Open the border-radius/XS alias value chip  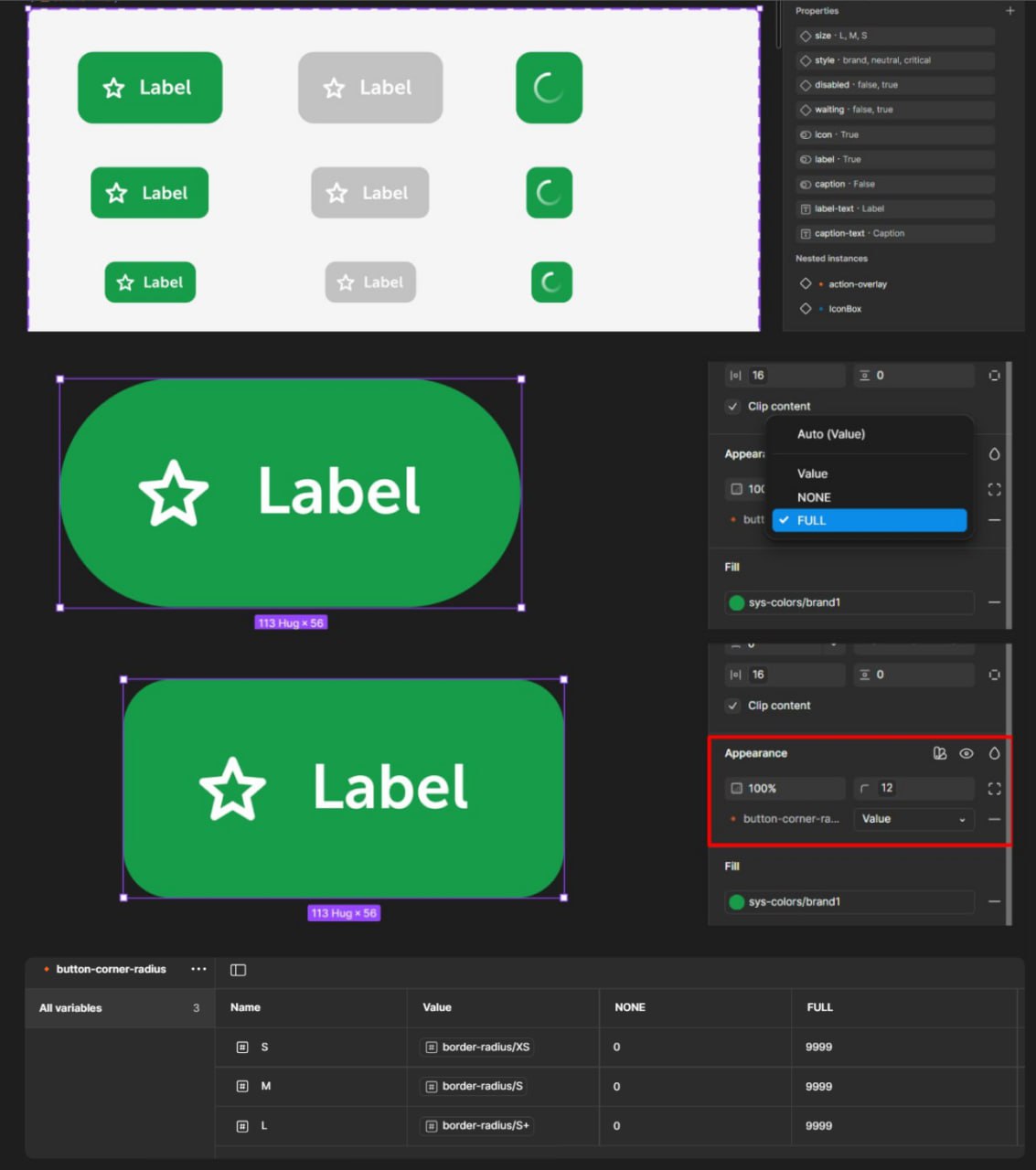tap(478, 1048)
